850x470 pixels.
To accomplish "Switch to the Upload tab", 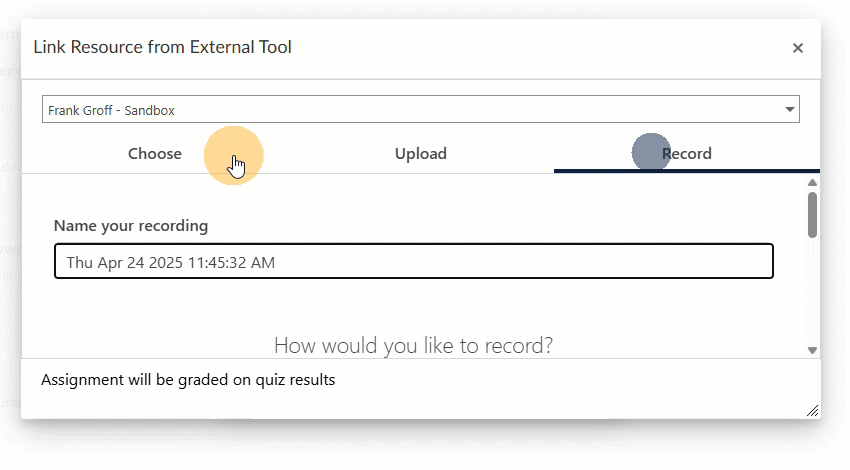I will pyautogui.click(x=420, y=154).
